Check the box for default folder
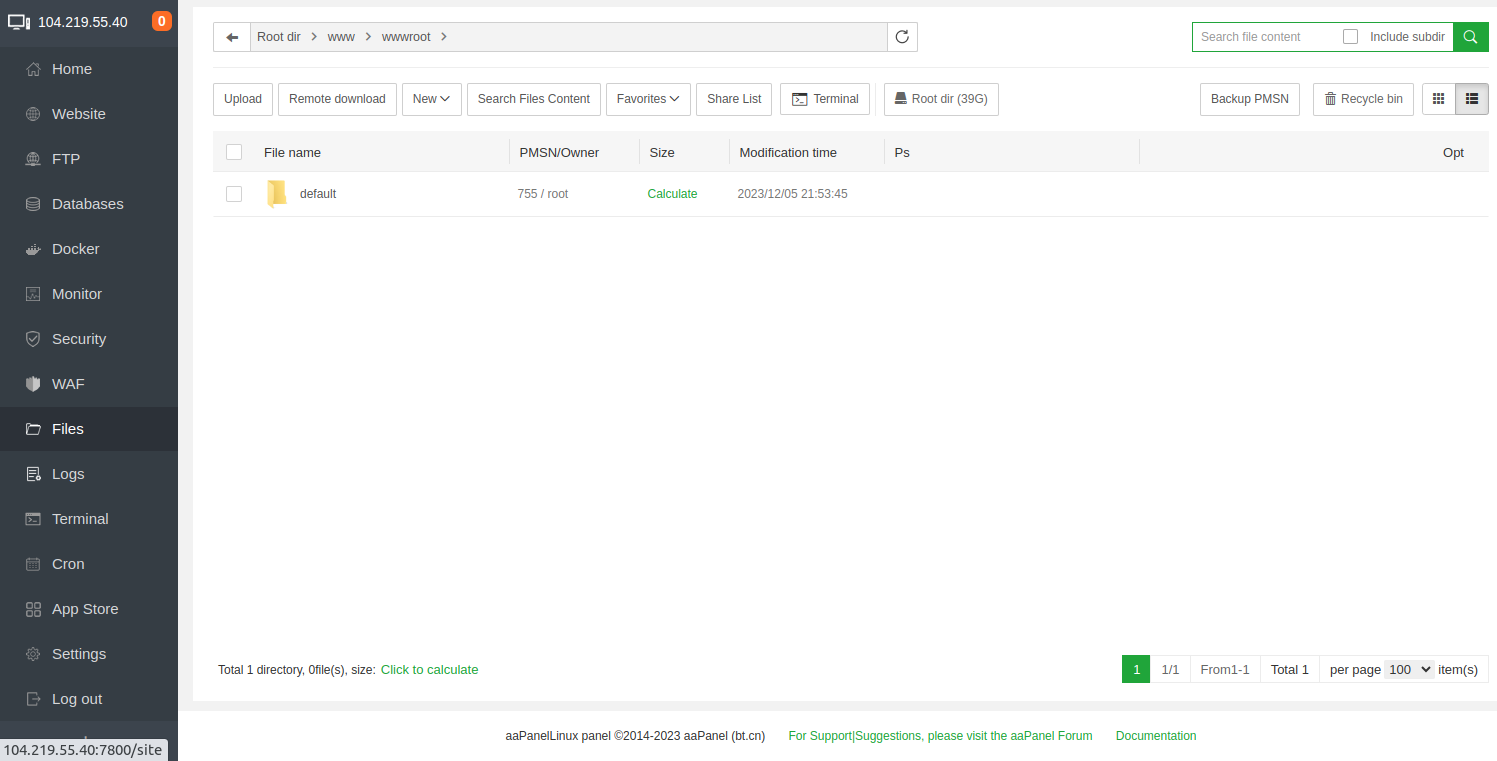Viewport: 1497px width, 761px height. tap(234, 194)
